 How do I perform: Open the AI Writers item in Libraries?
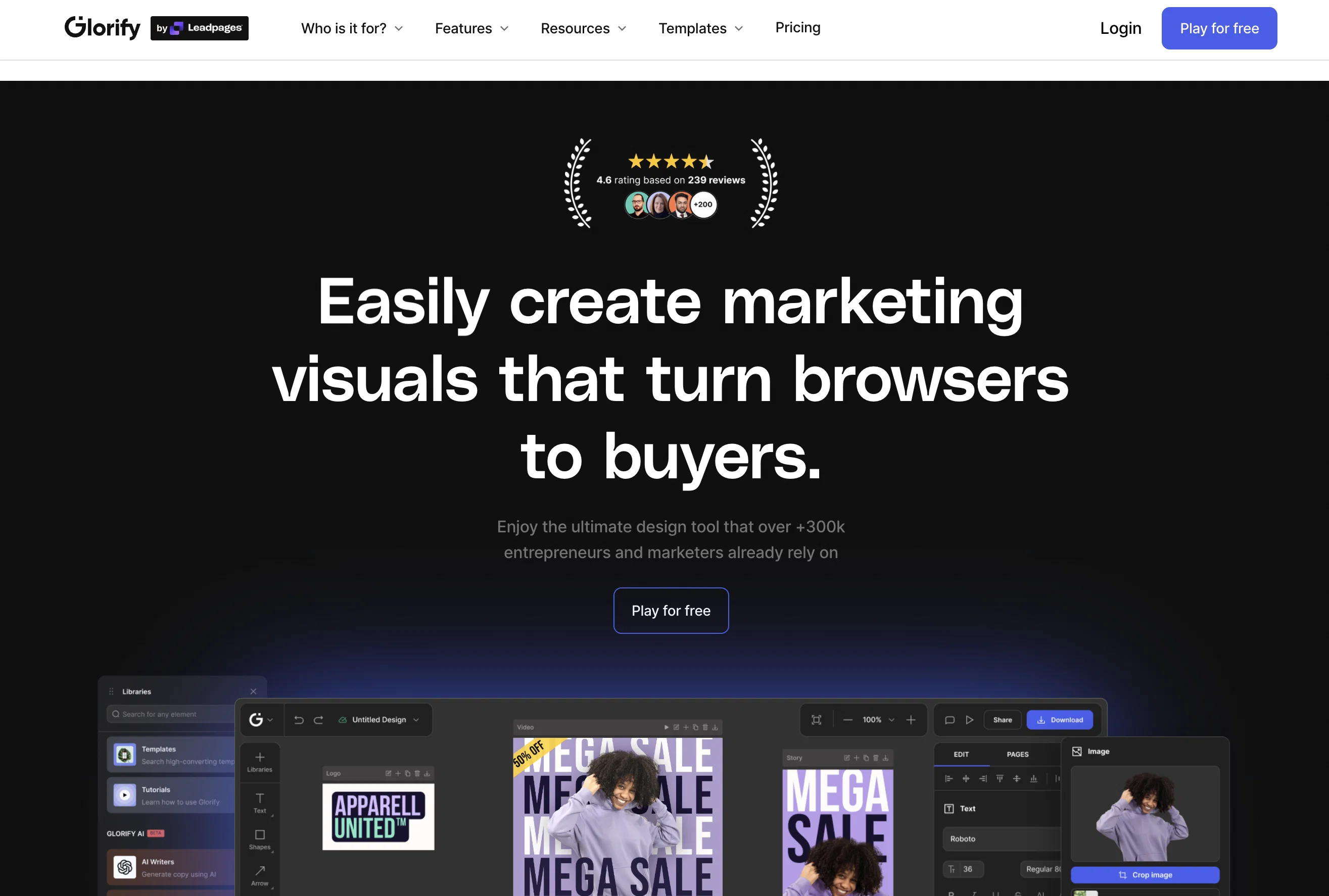pyautogui.click(x=170, y=867)
